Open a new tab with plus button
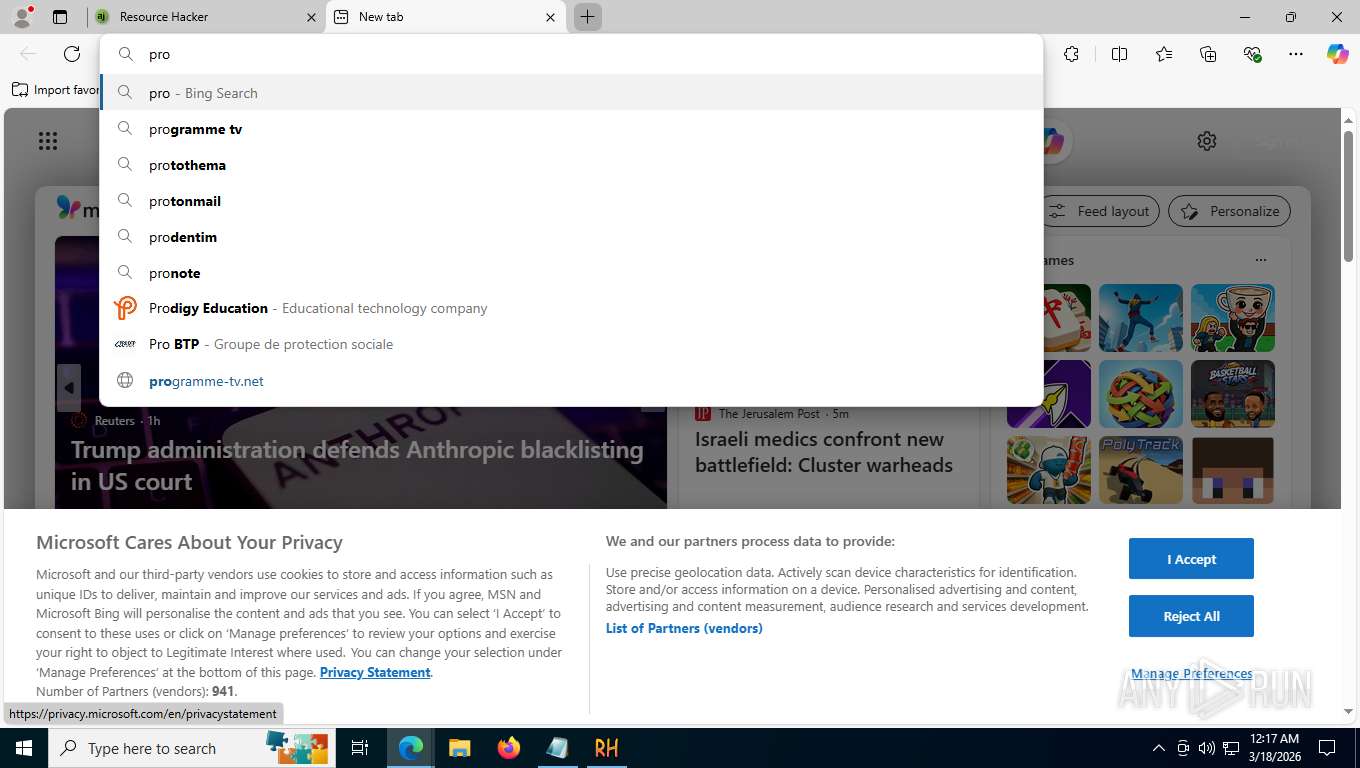 (x=588, y=17)
